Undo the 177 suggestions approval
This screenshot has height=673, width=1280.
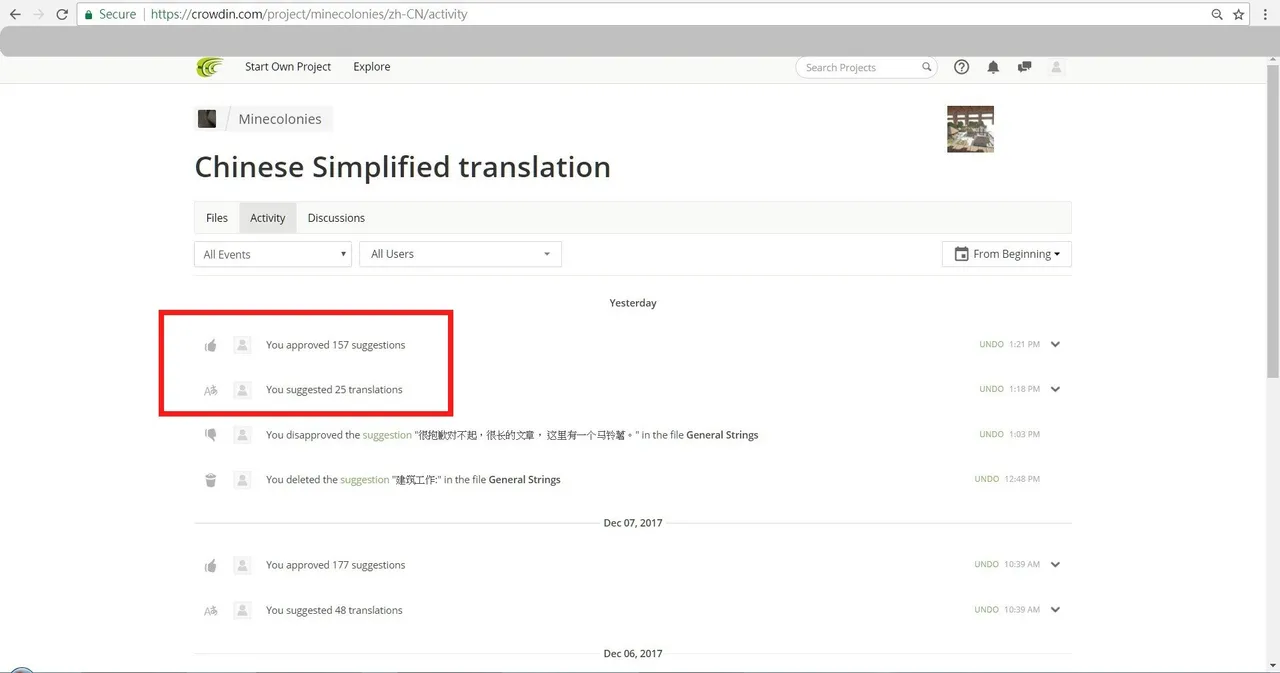click(987, 565)
